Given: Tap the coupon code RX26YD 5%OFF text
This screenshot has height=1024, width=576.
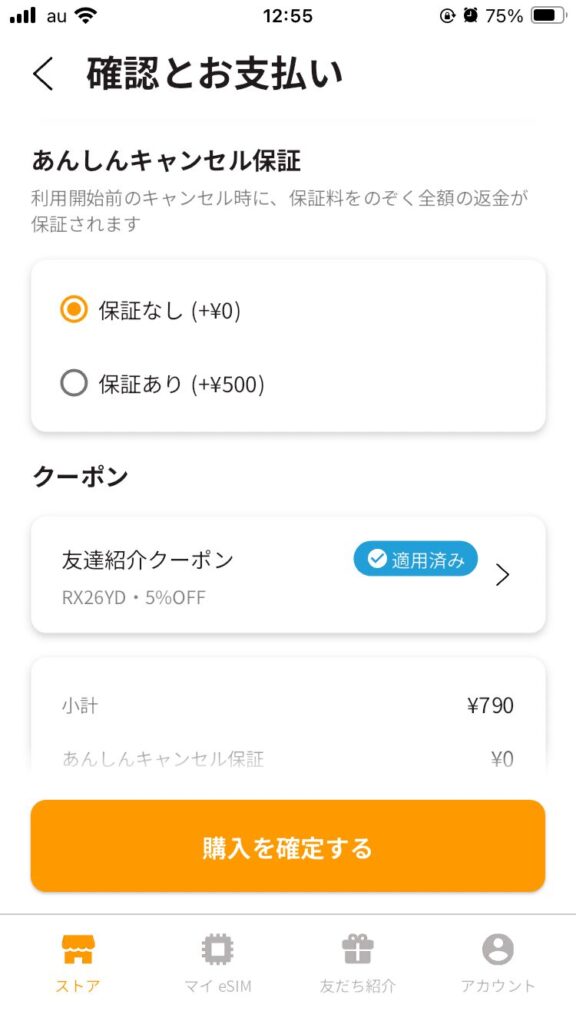Looking at the screenshot, I should (x=134, y=598).
